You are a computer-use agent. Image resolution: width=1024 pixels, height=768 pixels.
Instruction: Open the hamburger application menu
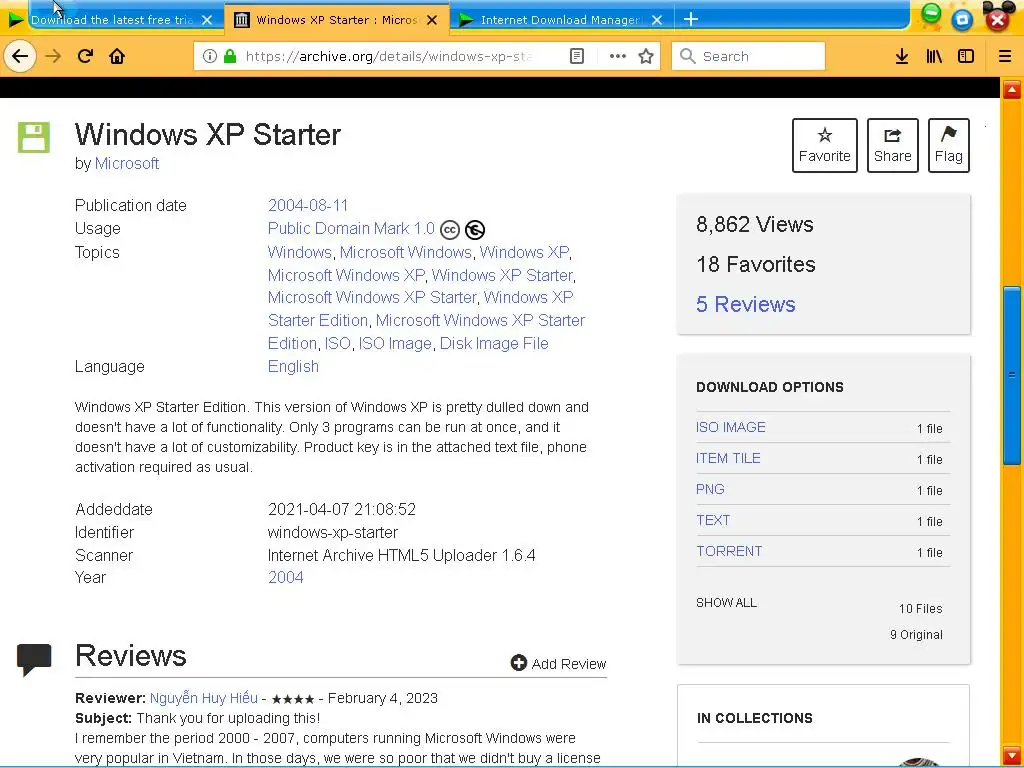1004,56
